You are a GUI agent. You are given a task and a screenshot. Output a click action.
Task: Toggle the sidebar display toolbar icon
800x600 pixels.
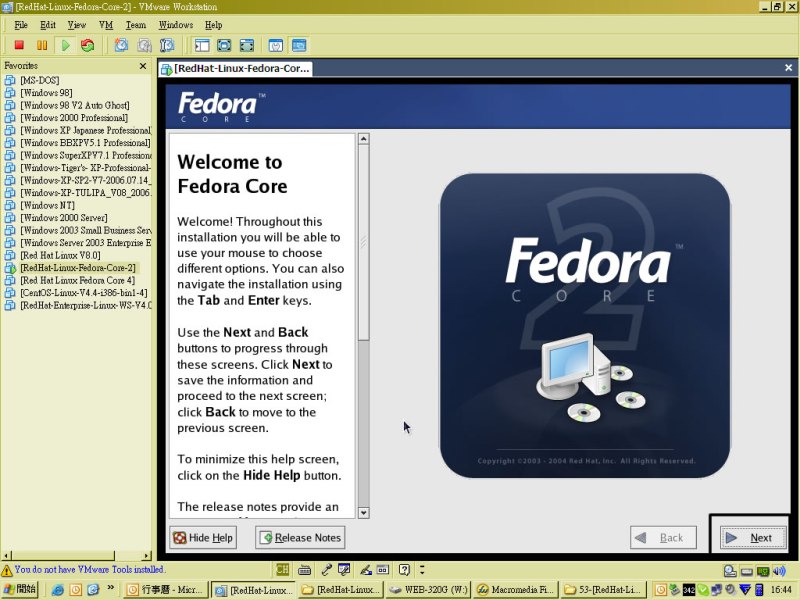pos(202,45)
